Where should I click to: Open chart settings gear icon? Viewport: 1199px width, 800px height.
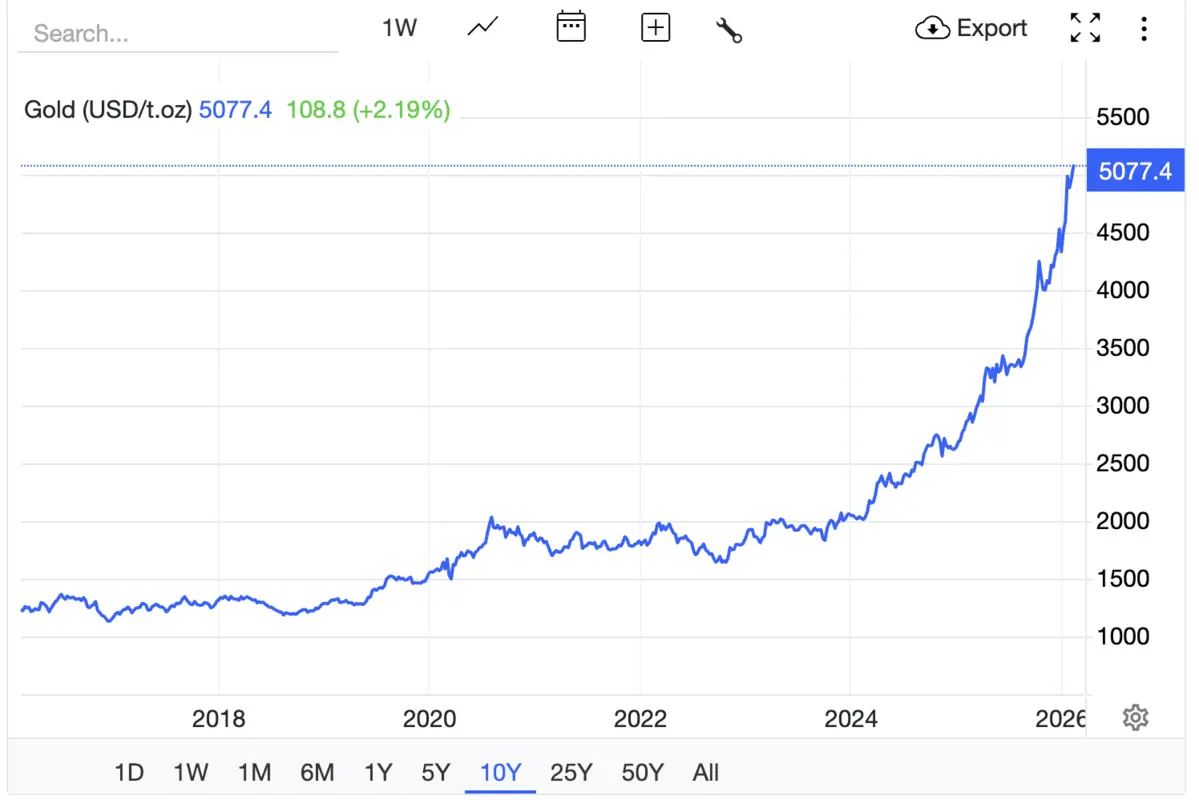(x=1135, y=717)
